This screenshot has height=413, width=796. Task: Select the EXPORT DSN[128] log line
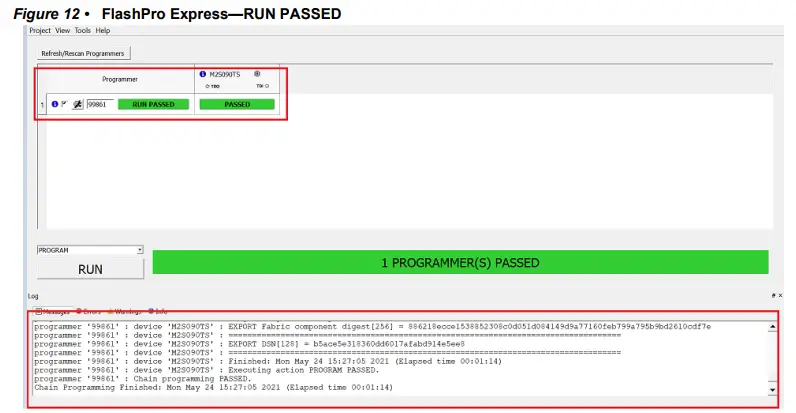tap(249, 344)
